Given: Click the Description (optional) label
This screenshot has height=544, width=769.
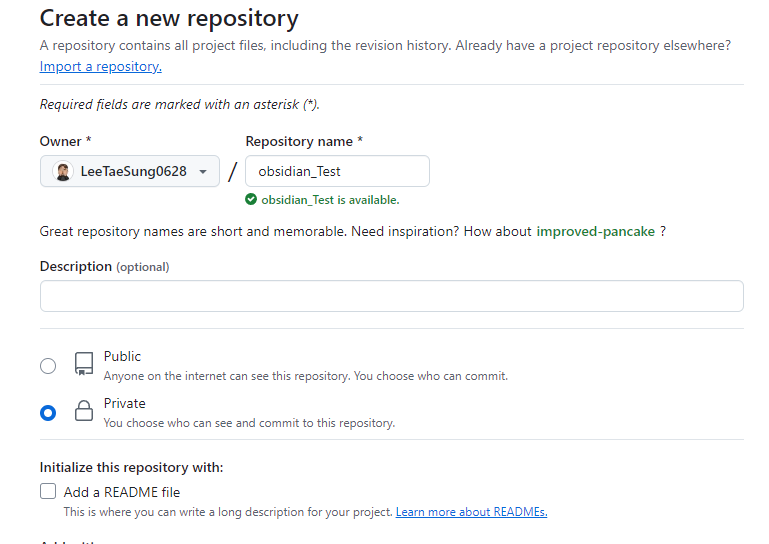Looking at the screenshot, I should (104, 266).
